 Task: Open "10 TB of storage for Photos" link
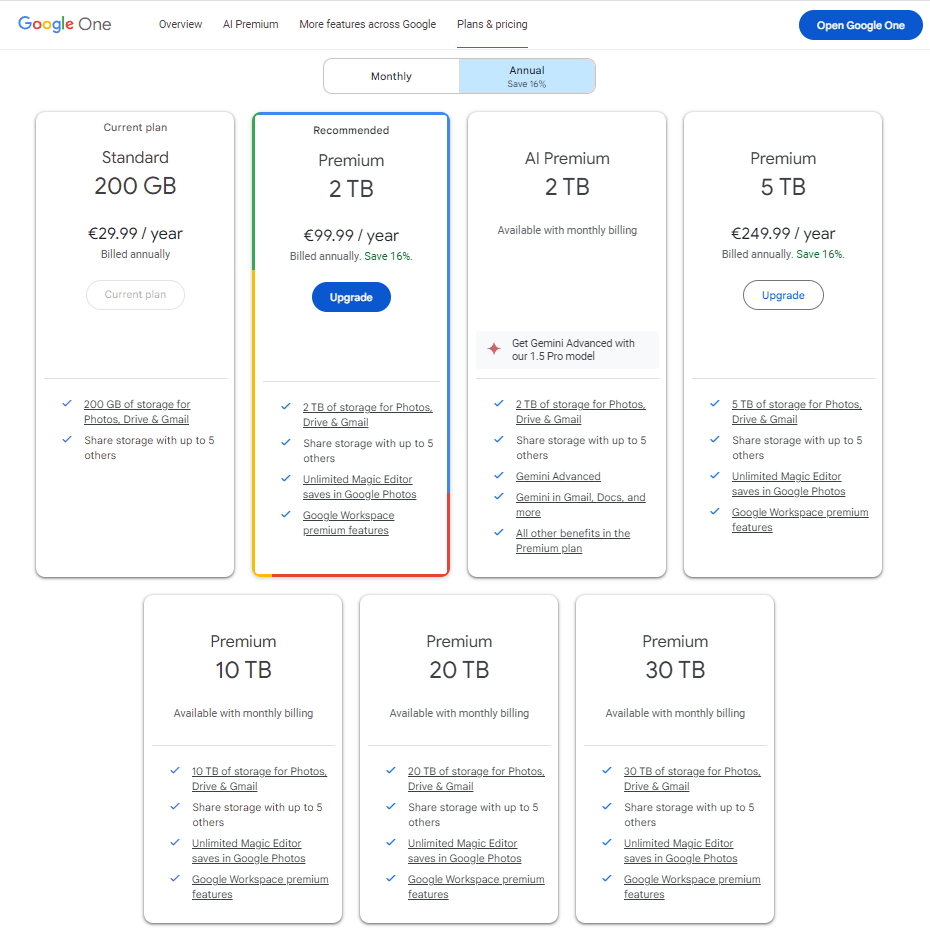(x=259, y=779)
